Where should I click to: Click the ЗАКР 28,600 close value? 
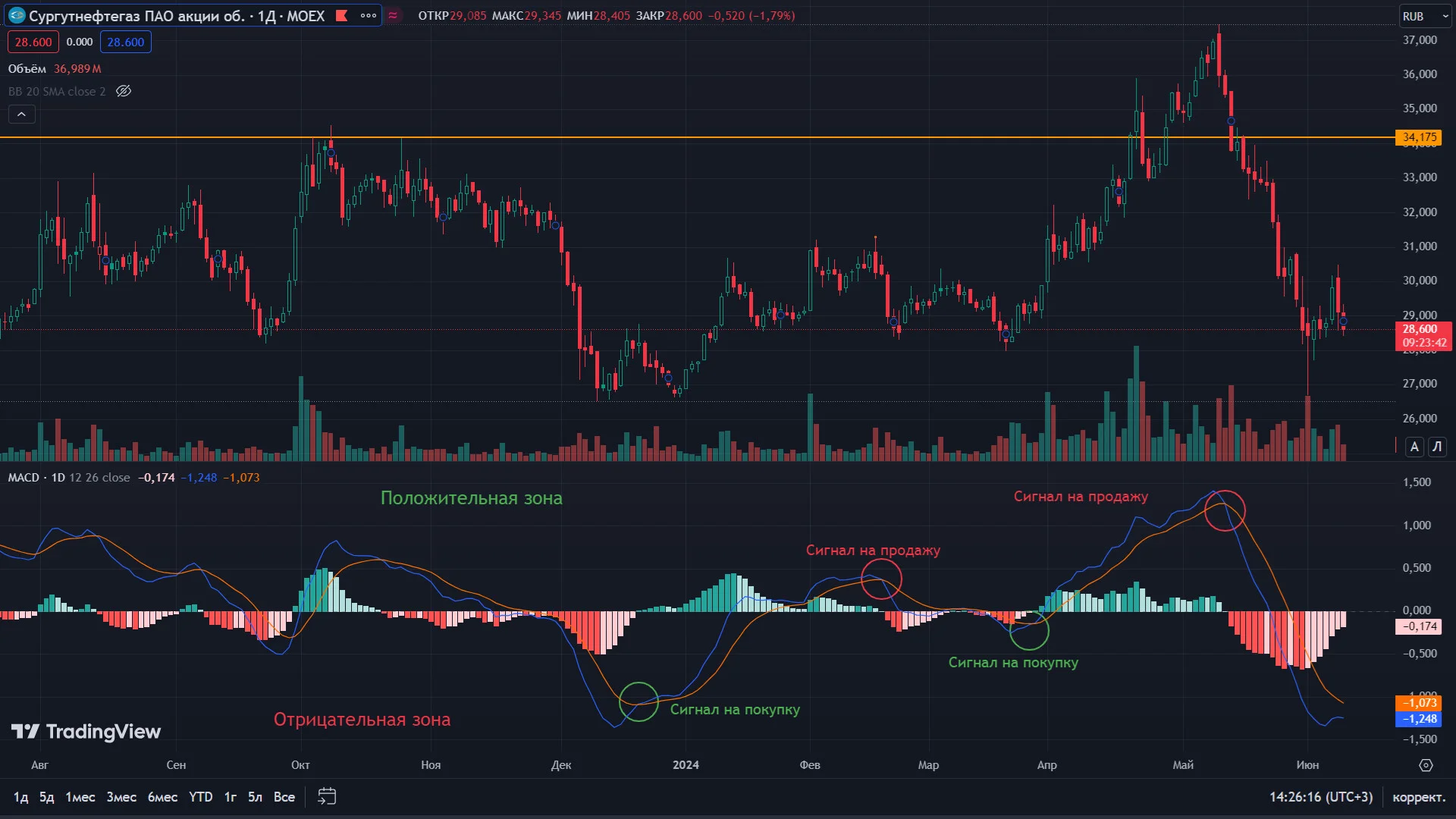point(669,16)
